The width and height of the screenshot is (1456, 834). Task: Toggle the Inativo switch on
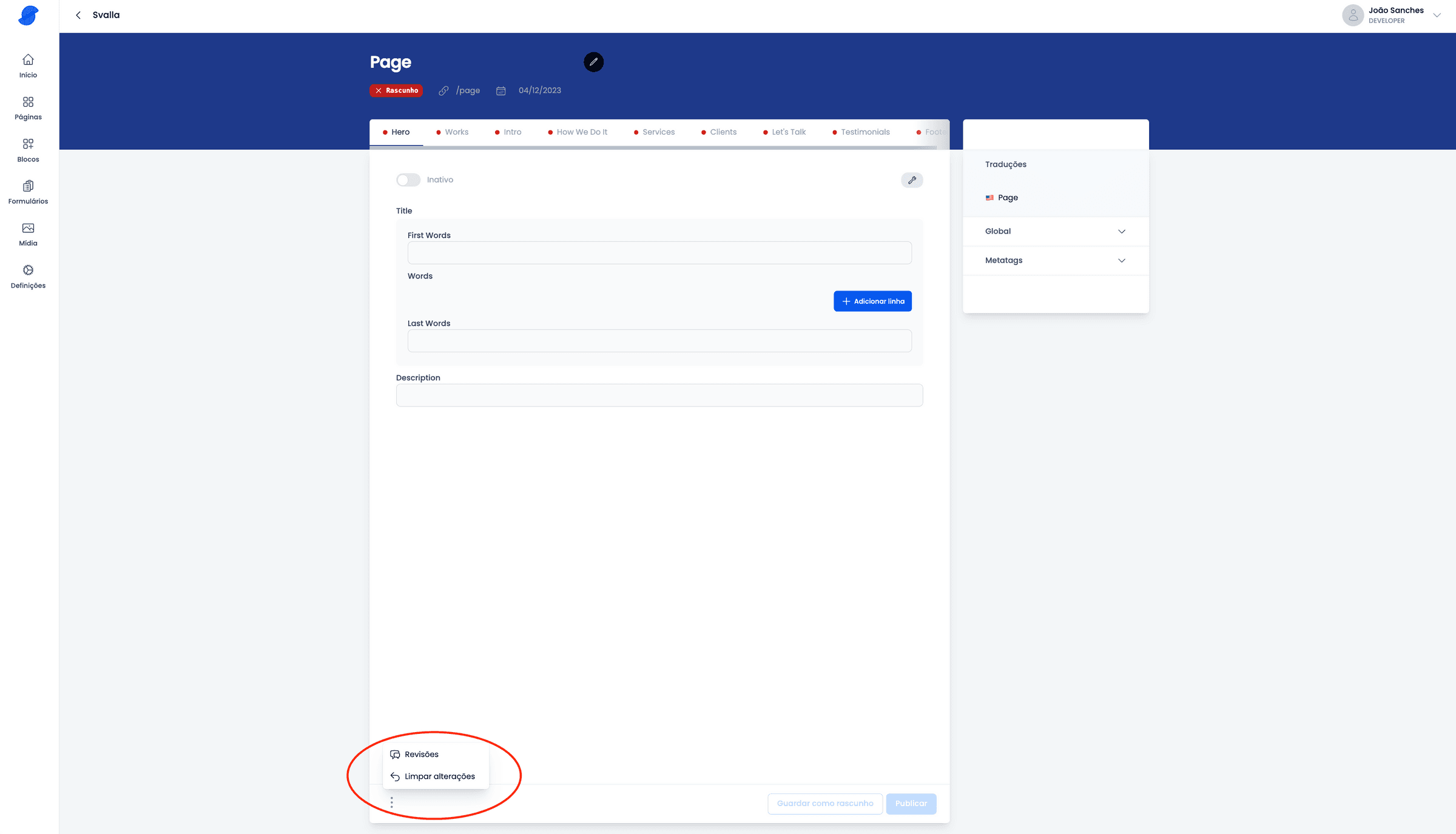point(408,180)
